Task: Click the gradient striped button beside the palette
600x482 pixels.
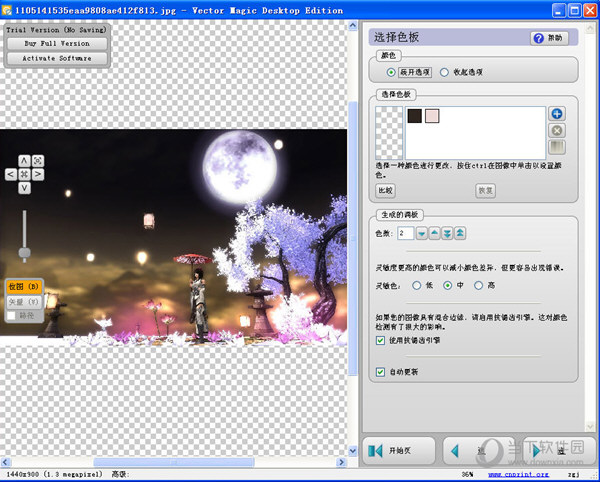Action: 557,147
